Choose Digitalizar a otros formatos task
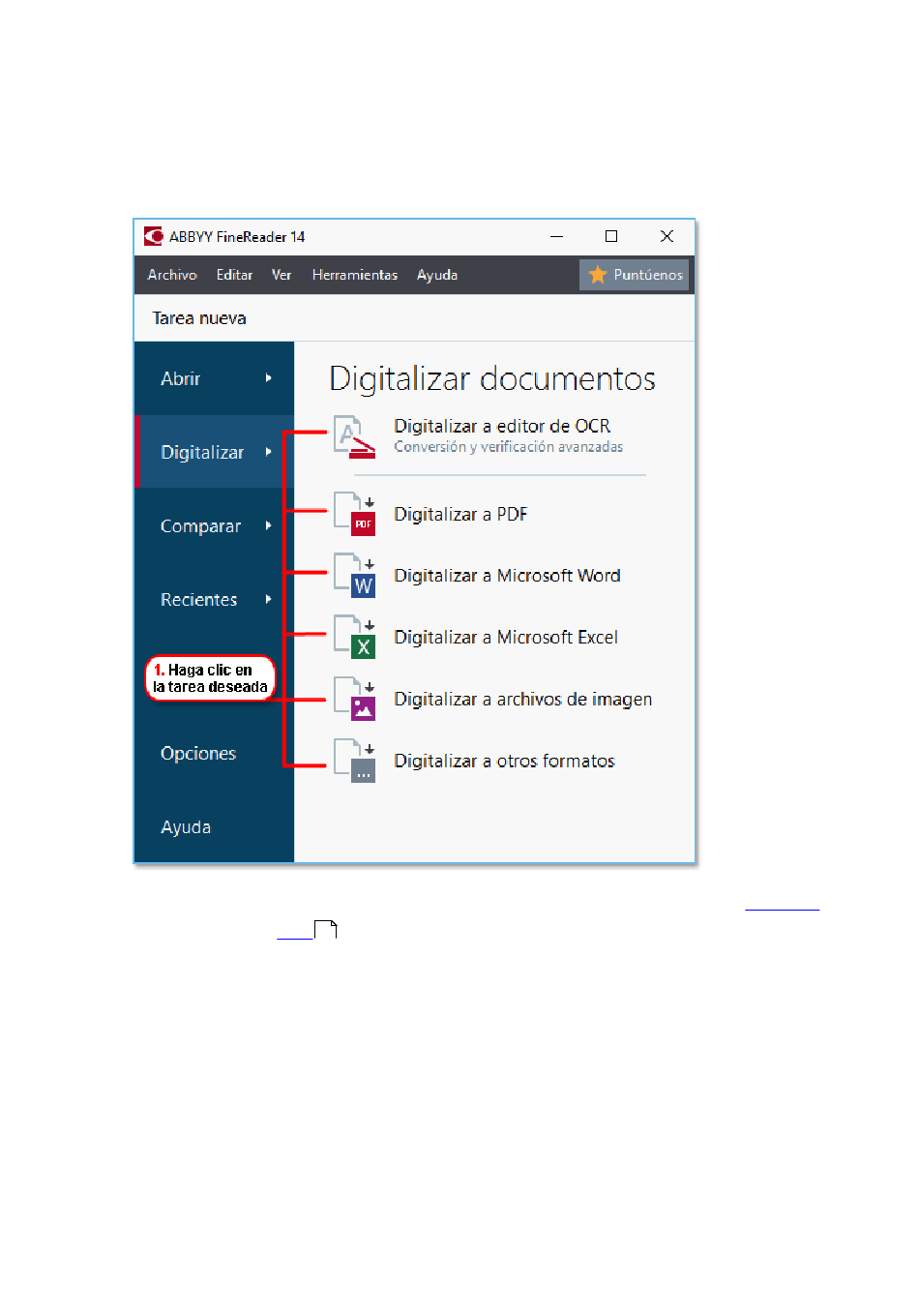The height and width of the screenshot is (1316, 919). (x=504, y=762)
